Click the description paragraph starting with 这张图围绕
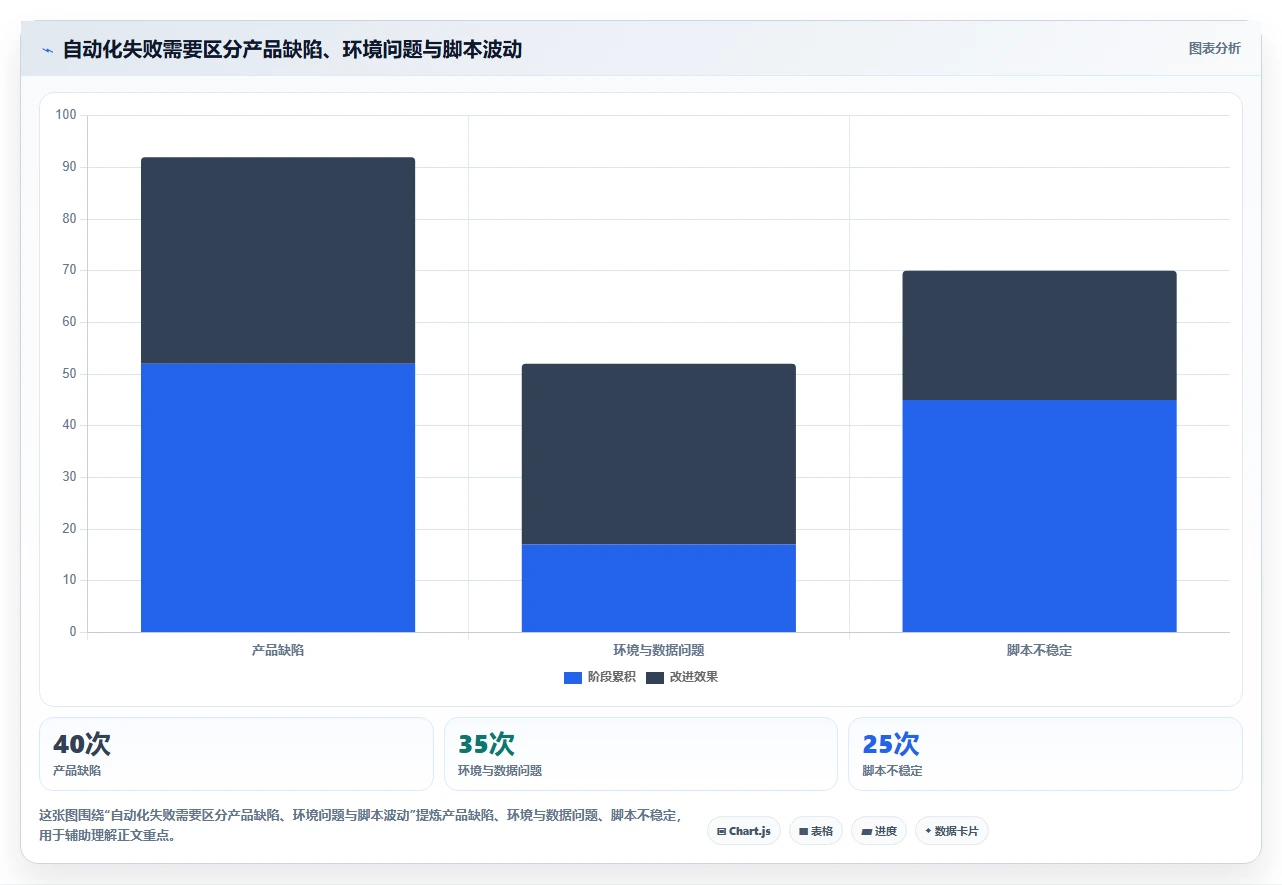 (x=361, y=826)
